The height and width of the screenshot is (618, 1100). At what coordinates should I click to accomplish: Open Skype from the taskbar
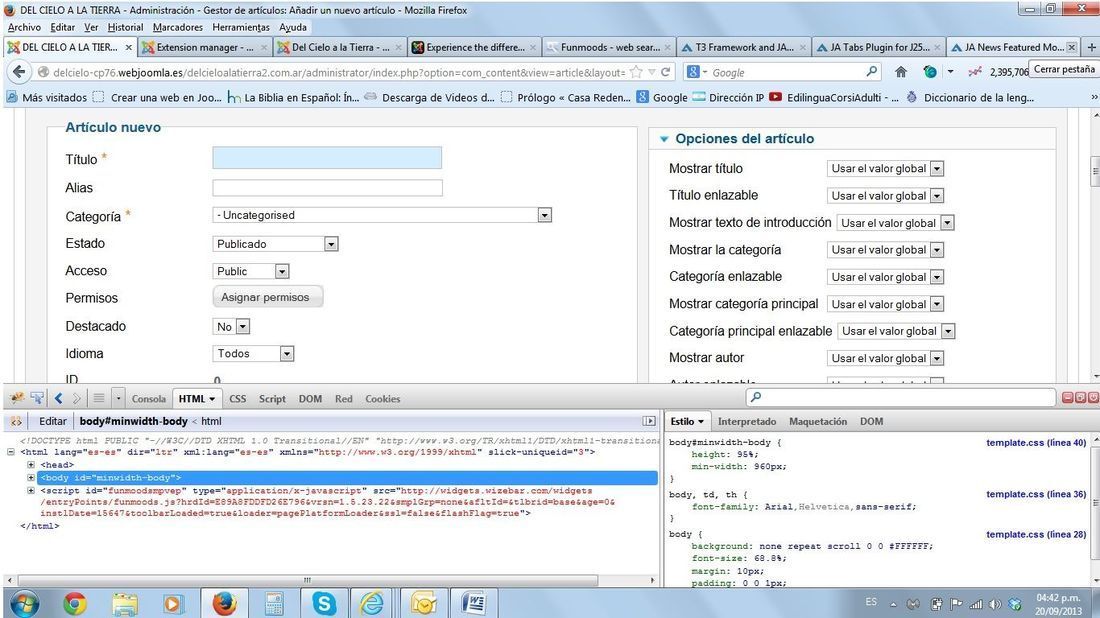coord(323,603)
